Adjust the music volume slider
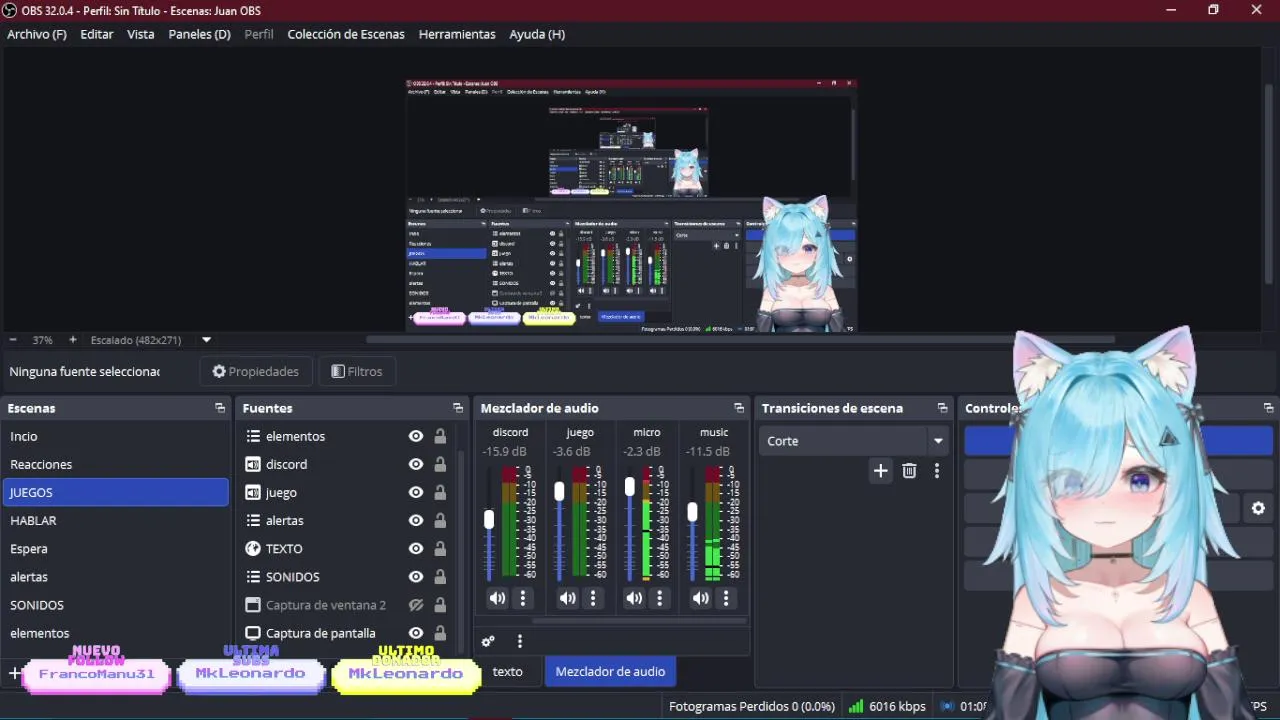The height and width of the screenshot is (720, 1280). (x=692, y=512)
